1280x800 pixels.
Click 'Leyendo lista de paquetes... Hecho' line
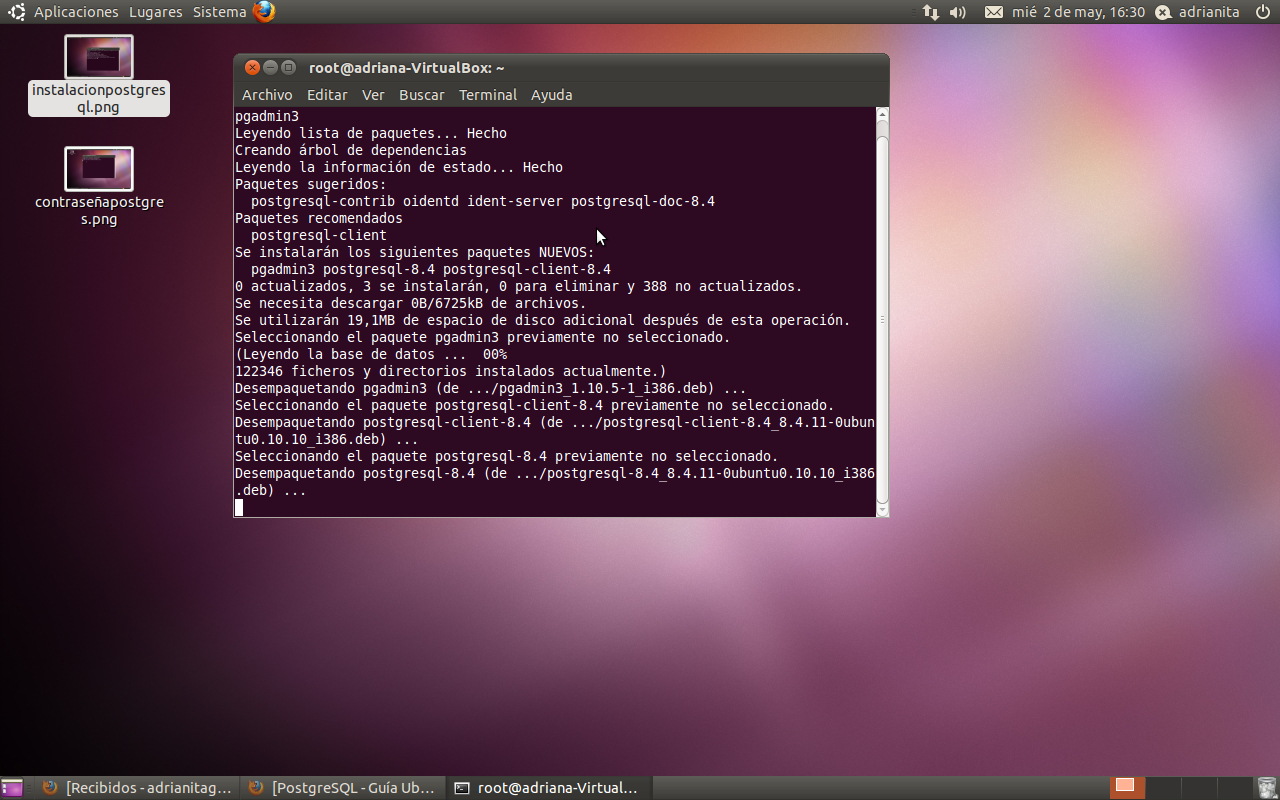point(371,133)
